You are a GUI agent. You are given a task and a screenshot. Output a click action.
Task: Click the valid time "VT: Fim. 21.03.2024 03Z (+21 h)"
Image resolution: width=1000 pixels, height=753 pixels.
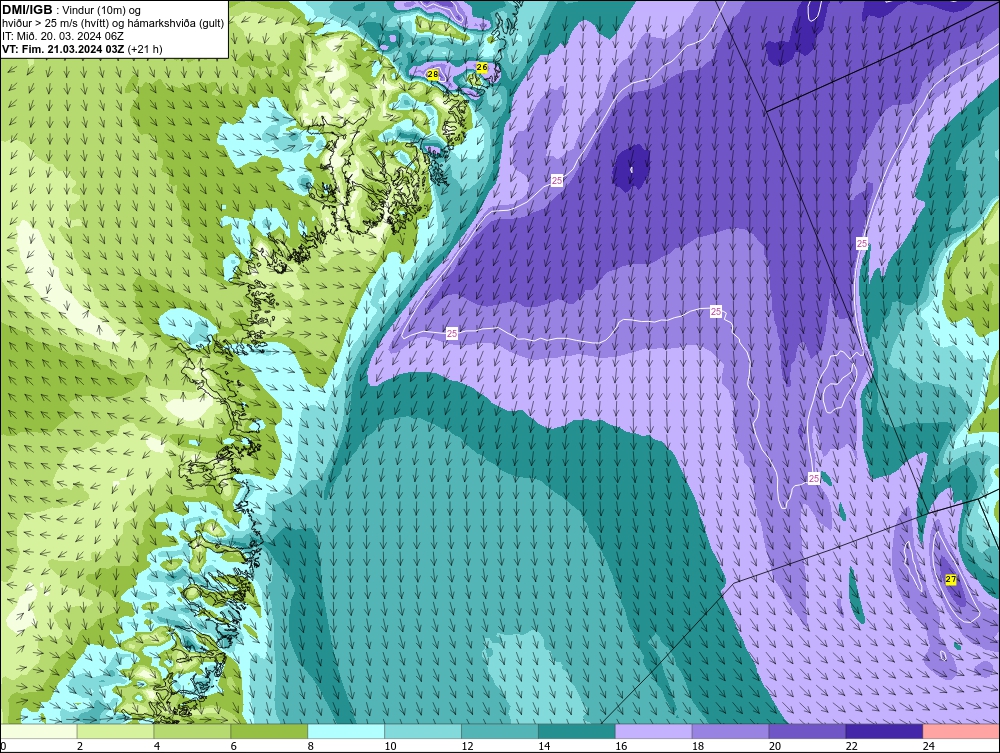coord(82,49)
